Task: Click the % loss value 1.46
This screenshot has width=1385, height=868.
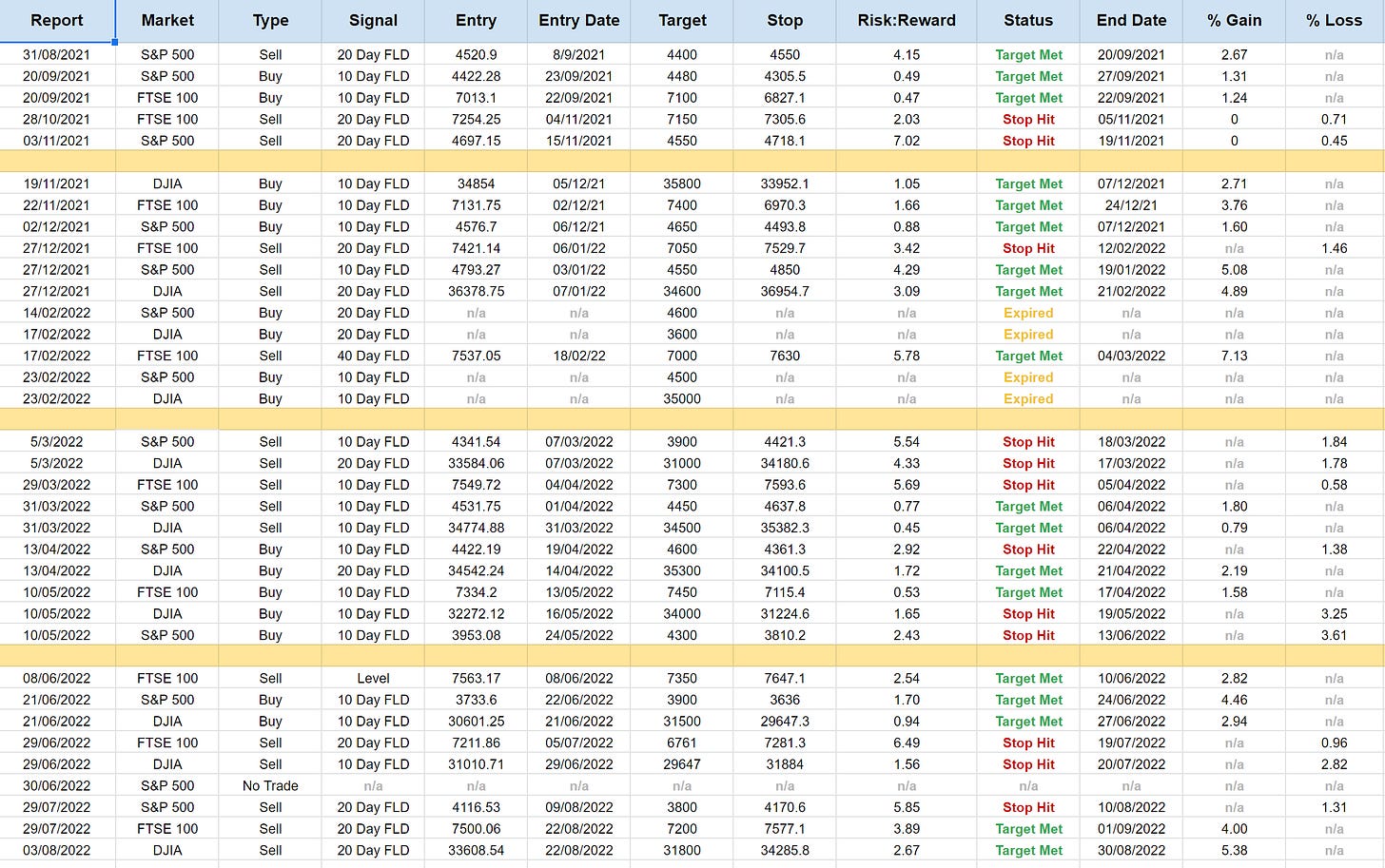Action: click(1335, 248)
